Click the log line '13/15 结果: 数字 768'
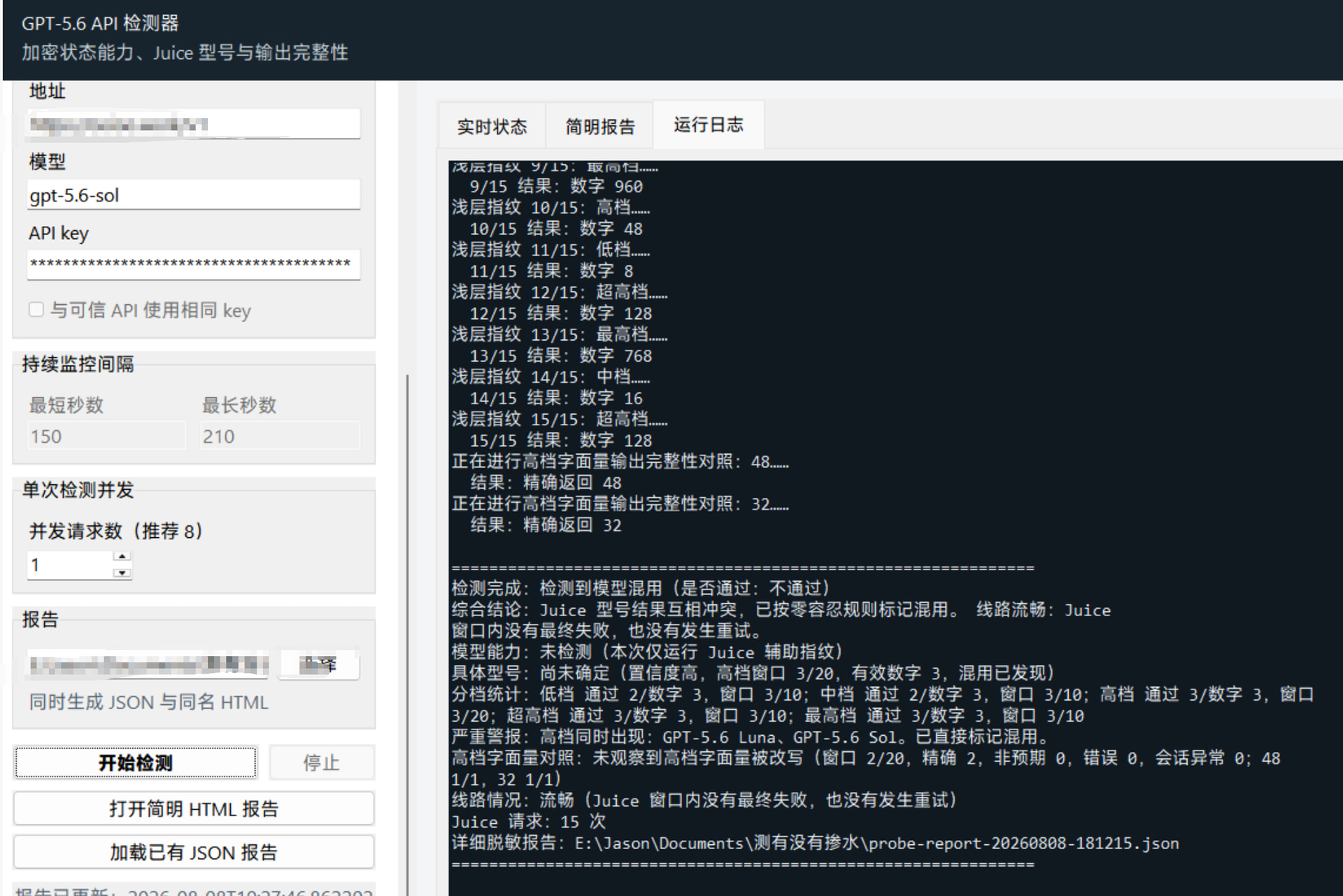This screenshot has height=896, width=1343. click(560, 356)
